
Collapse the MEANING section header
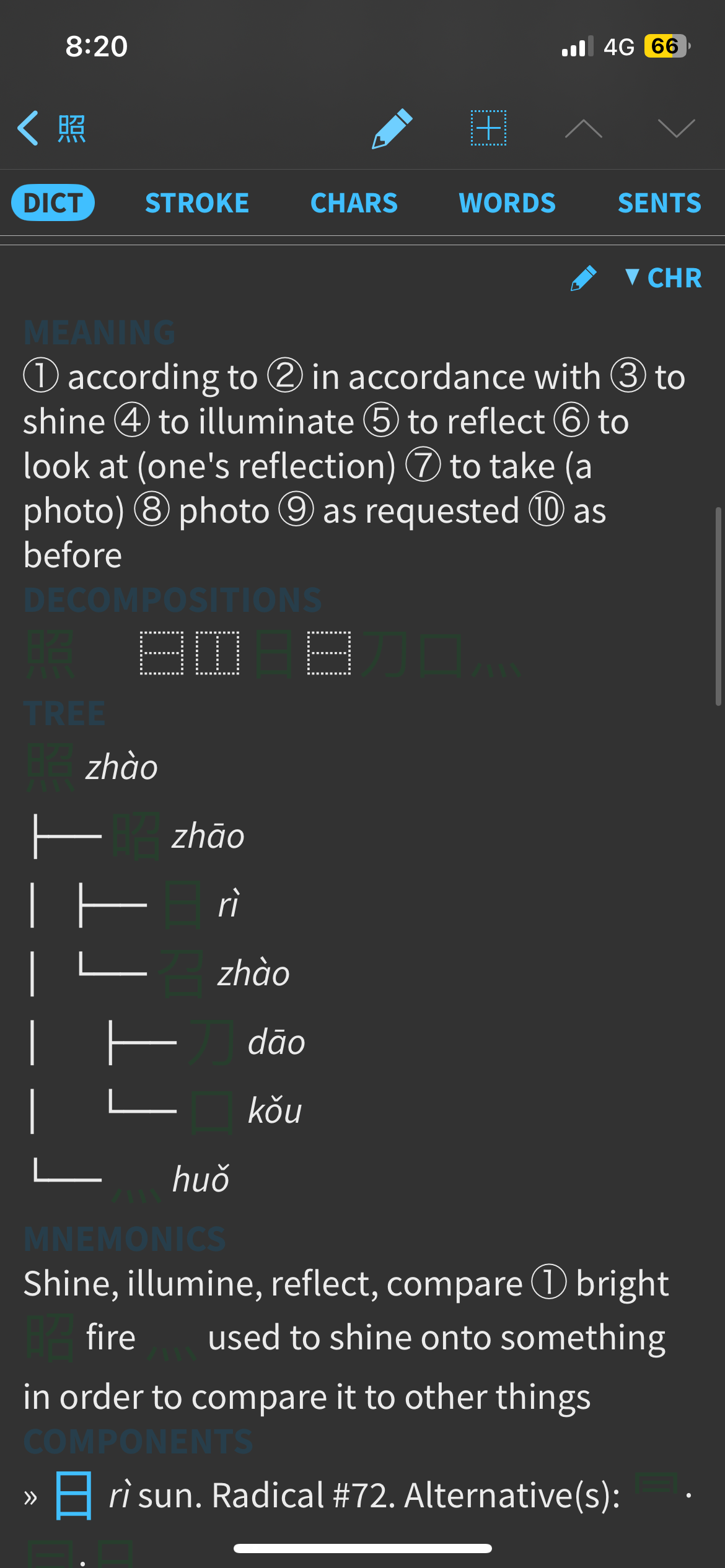(x=100, y=333)
